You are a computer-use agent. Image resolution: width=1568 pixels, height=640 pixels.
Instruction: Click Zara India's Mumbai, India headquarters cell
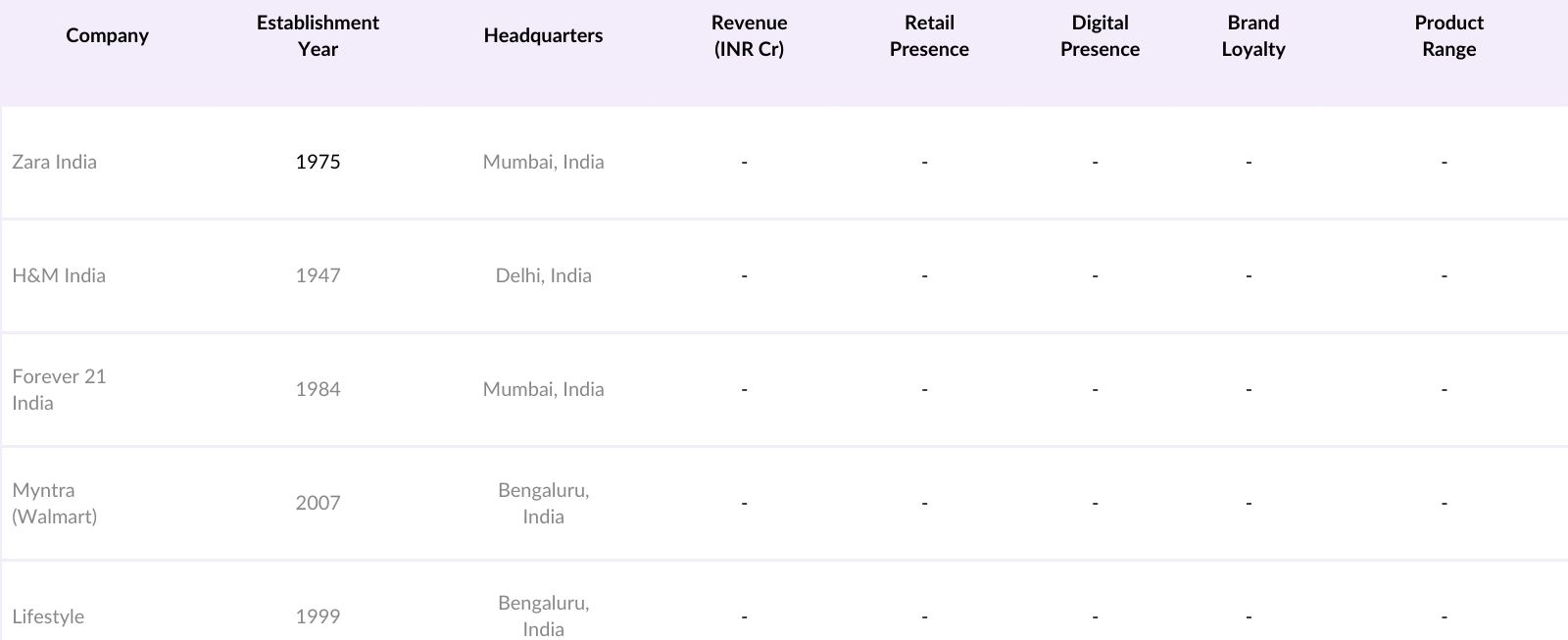tap(543, 162)
